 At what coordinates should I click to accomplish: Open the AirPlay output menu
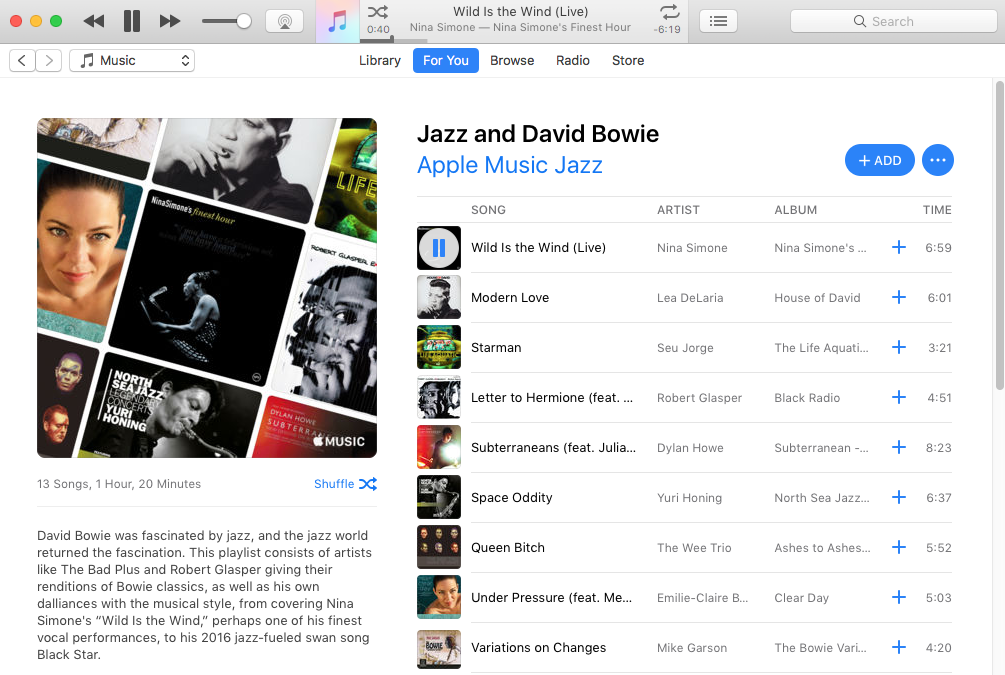pyautogui.click(x=285, y=21)
